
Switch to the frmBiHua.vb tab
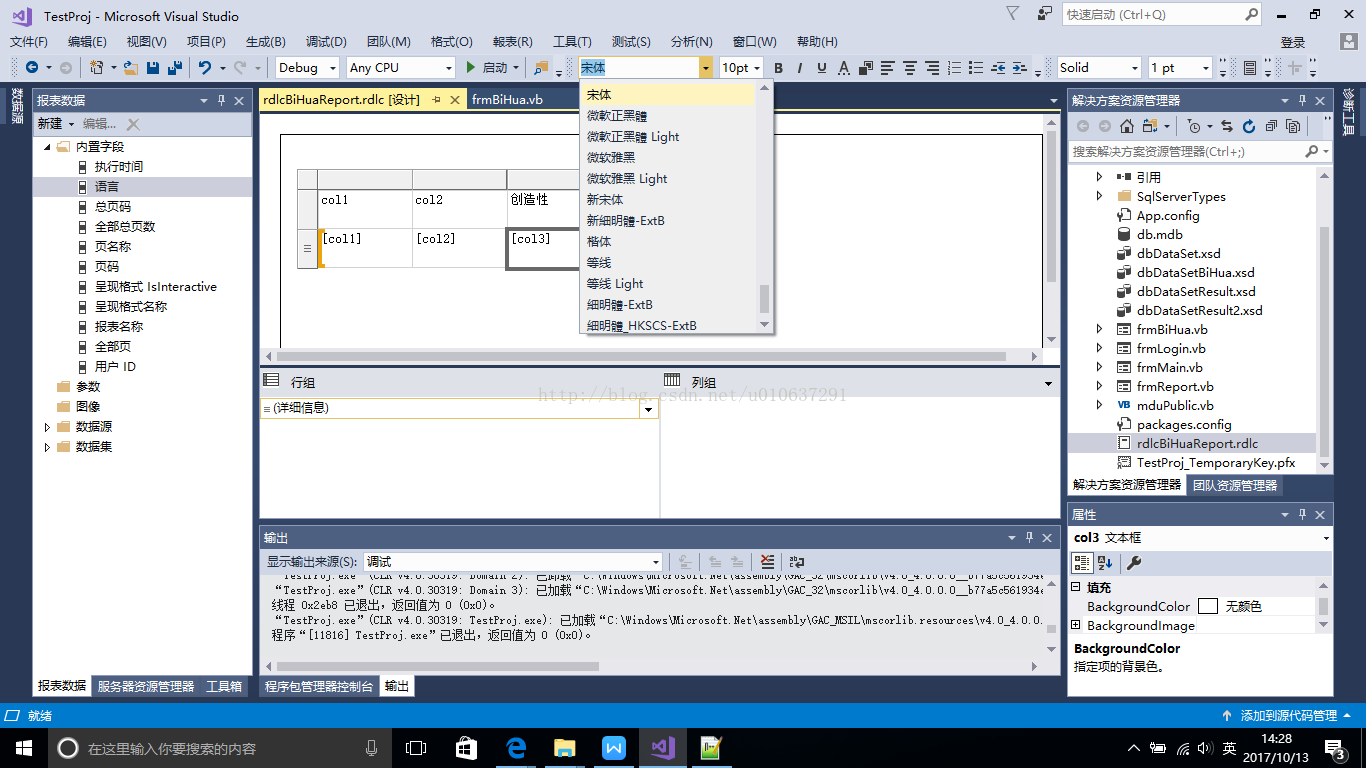[507, 99]
